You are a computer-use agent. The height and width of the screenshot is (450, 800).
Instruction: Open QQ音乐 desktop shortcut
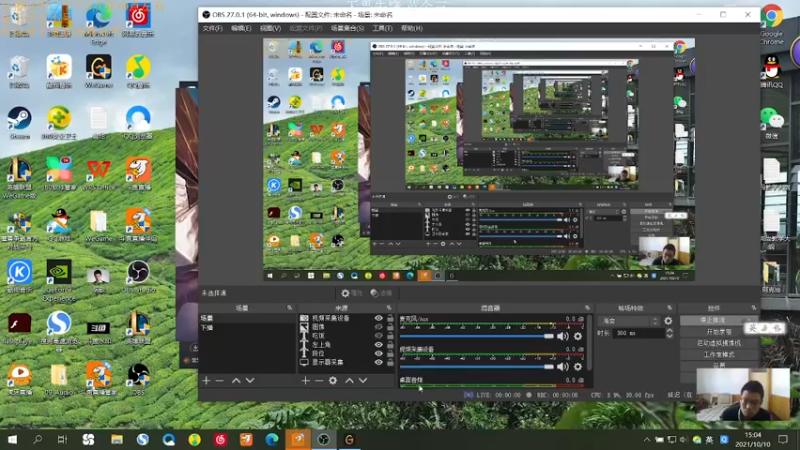coord(138,71)
